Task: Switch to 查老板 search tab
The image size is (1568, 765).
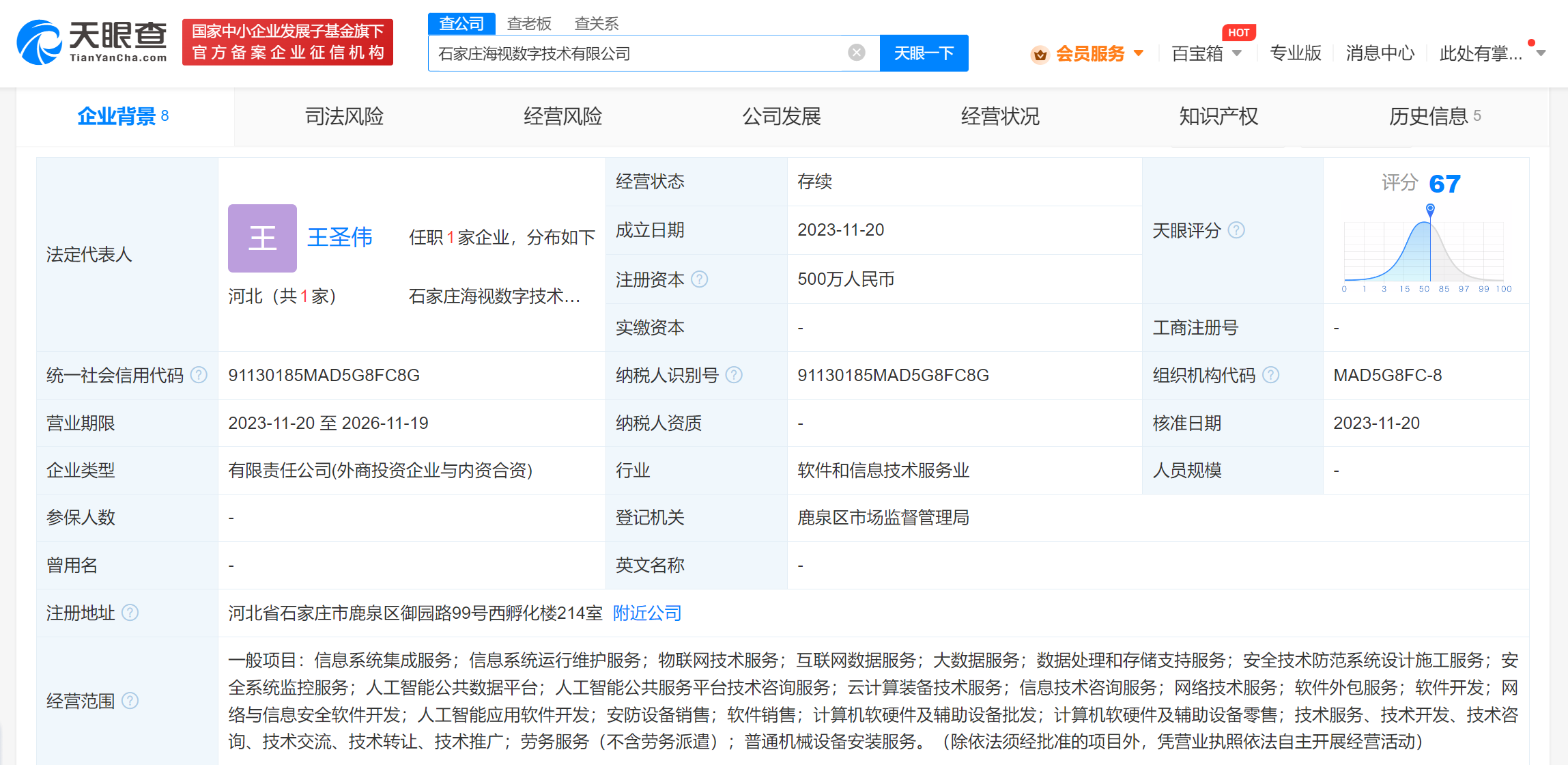Action: 529,24
